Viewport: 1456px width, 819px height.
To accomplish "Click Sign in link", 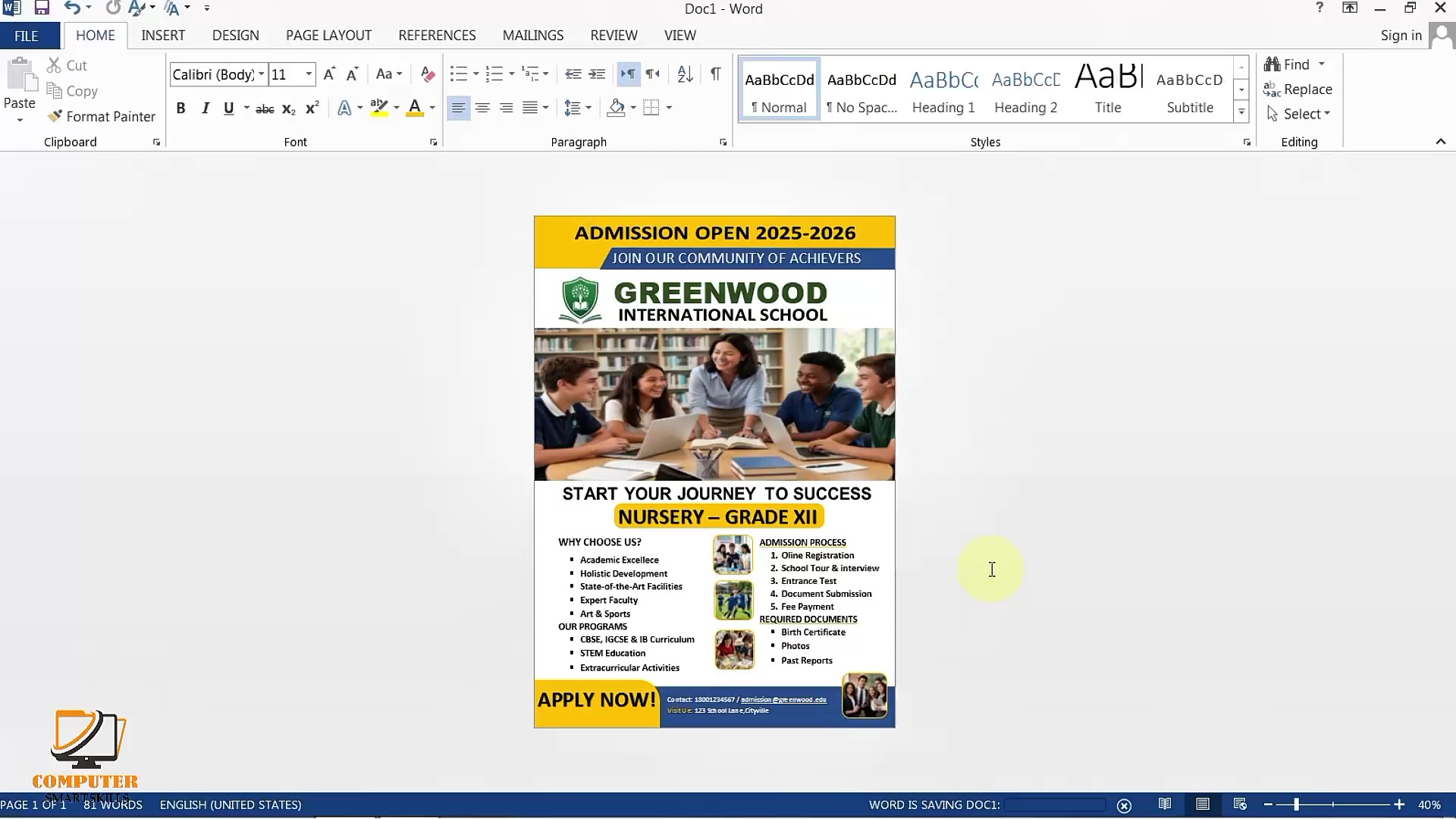I will (1401, 36).
